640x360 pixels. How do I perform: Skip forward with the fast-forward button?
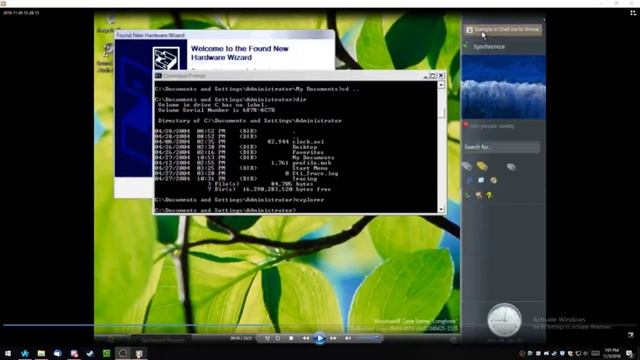pyautogui.click(x=333, y=338)
